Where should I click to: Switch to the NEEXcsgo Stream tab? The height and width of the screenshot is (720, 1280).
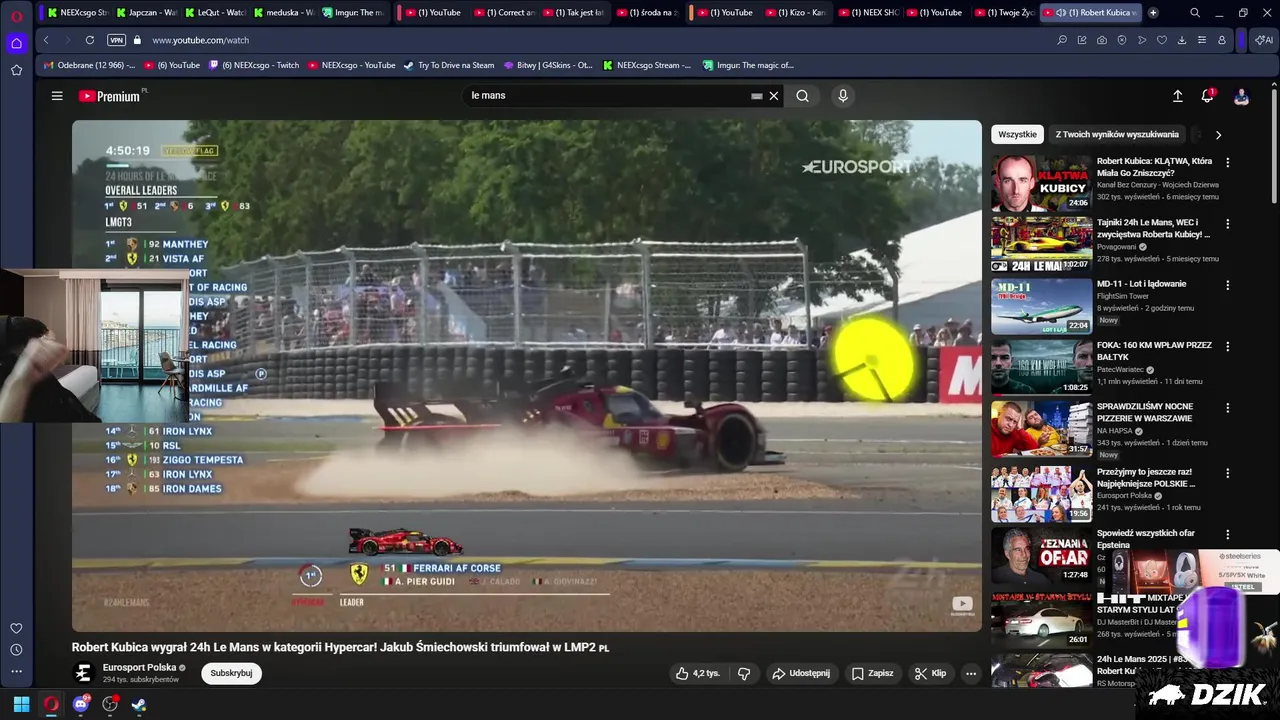tap(77, 13)
